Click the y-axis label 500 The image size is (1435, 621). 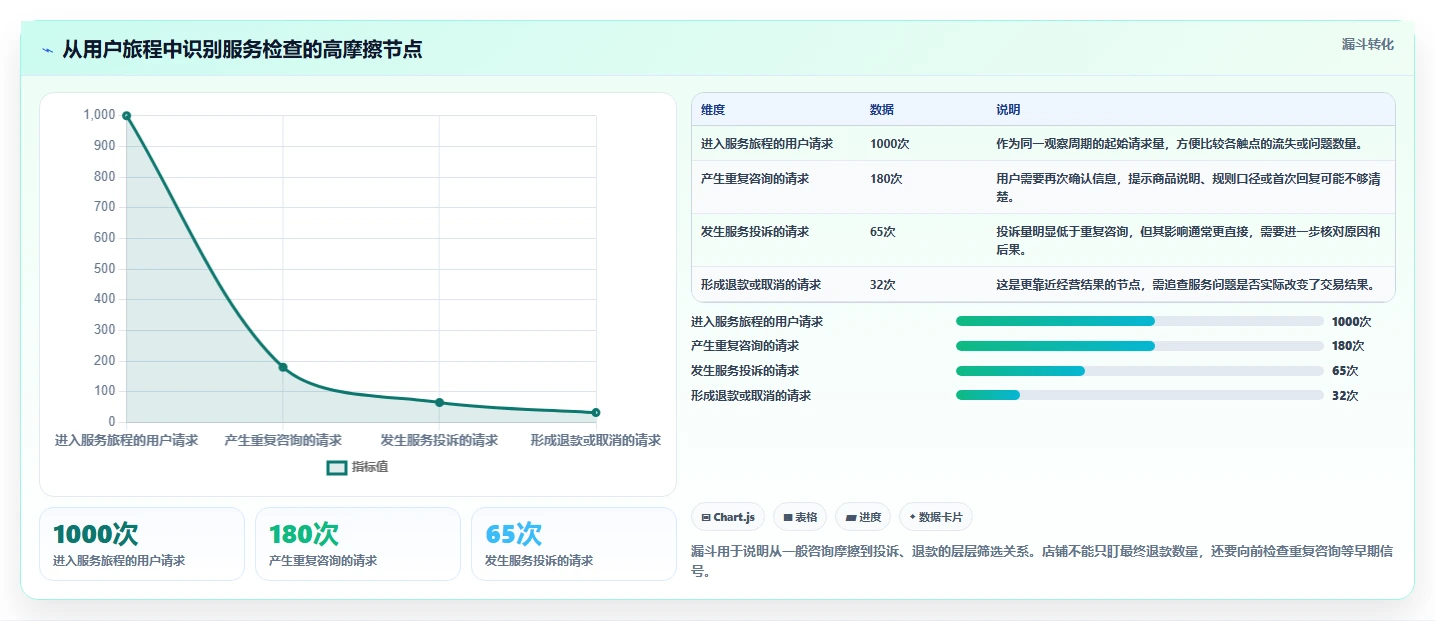pos(105,269)
